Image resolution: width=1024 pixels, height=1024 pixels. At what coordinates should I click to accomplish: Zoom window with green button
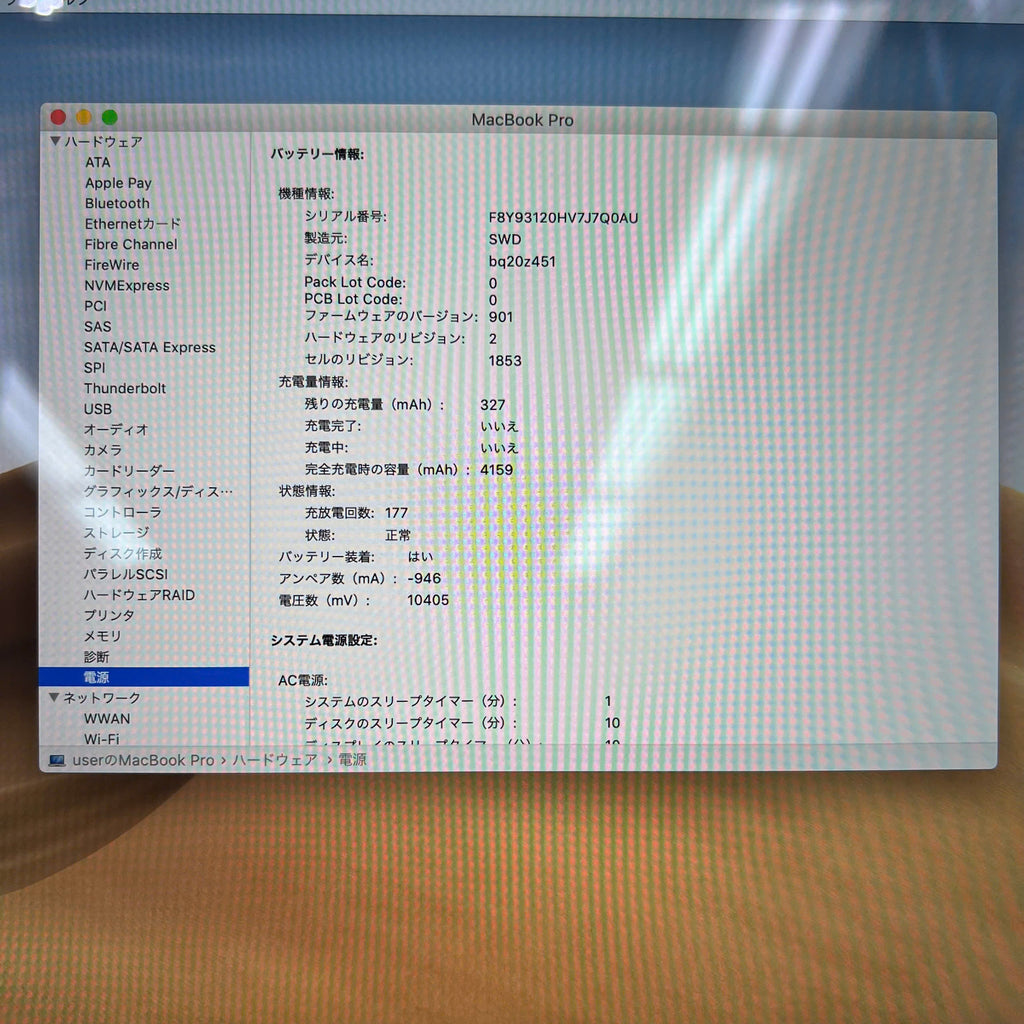tap(110, 117)
